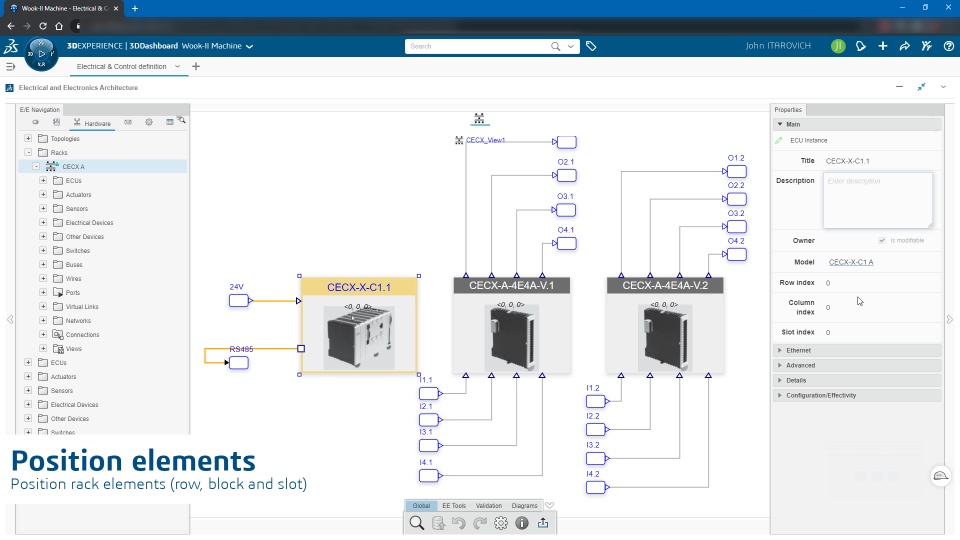Image resolution: width=960 pixels, height=540 pixels.
Task: Collapse the right panel with edge arrow
Action: (950, 320)
